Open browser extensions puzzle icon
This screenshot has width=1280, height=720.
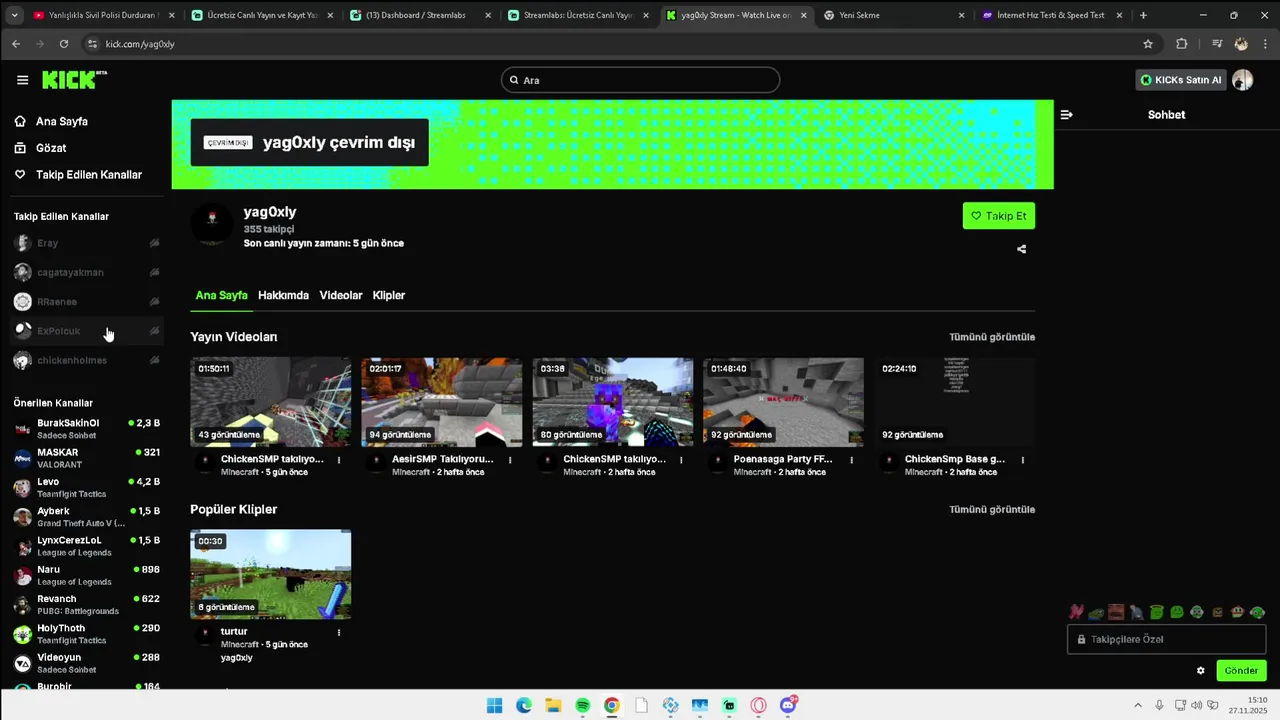pyautogui.click(x=1181, y=44)
